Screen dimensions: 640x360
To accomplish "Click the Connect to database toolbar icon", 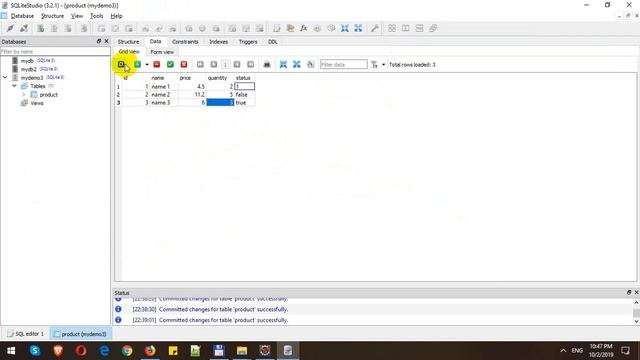I will click(10, 28).
